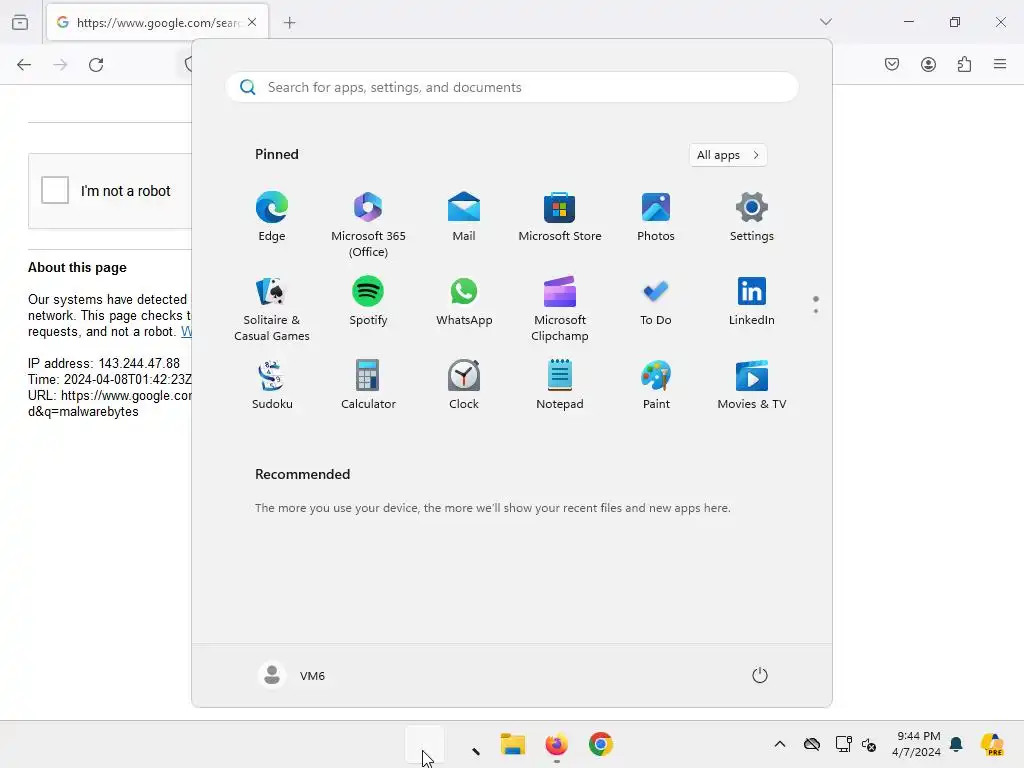Click the "Pinned" section heading
This screenshot has height=768, width=1024.
click(277, 154)
